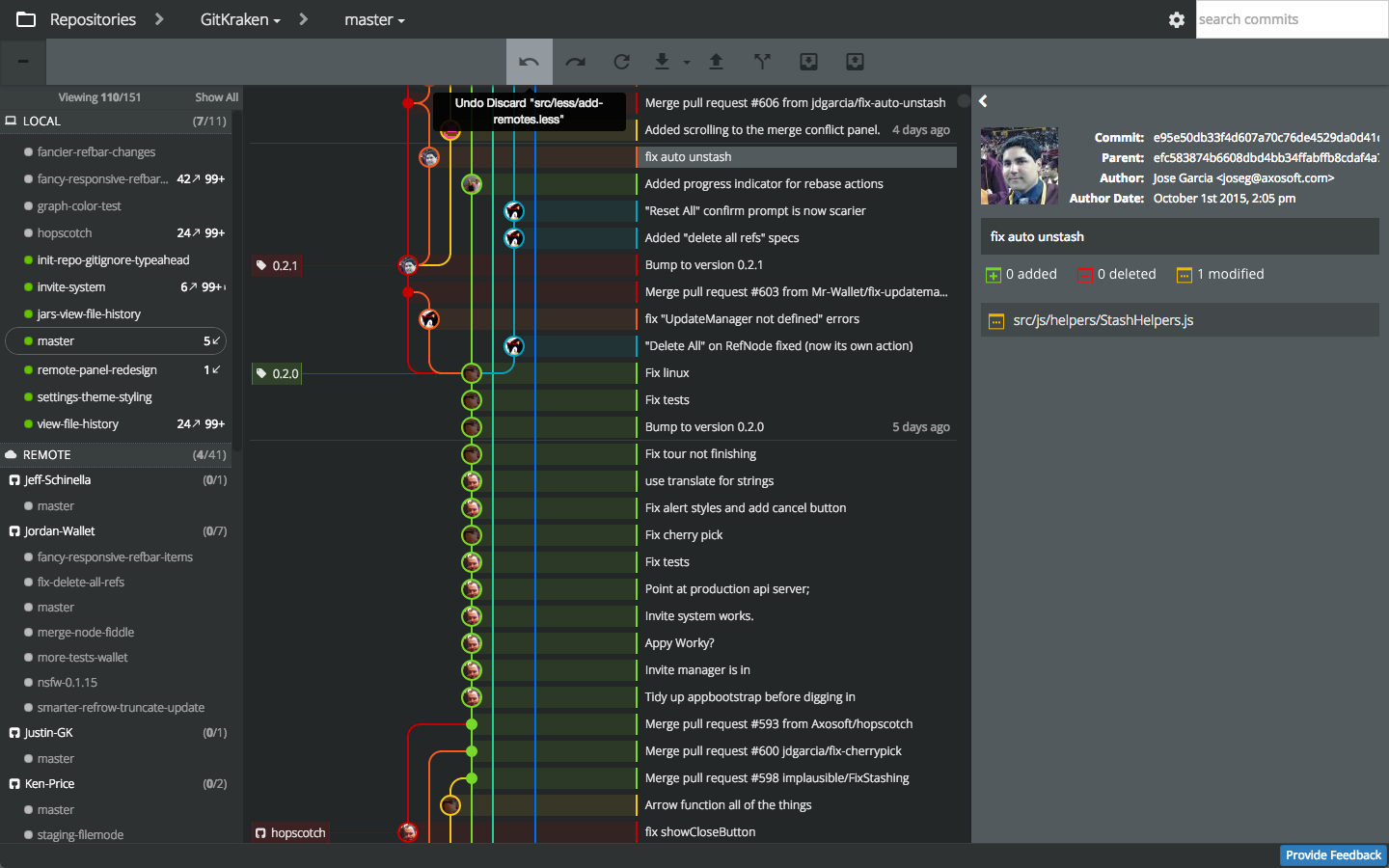Select the staging-filemode remote branch
Image resolution: width=1389 pixels, height=868 pixels.
click(80, 835)
